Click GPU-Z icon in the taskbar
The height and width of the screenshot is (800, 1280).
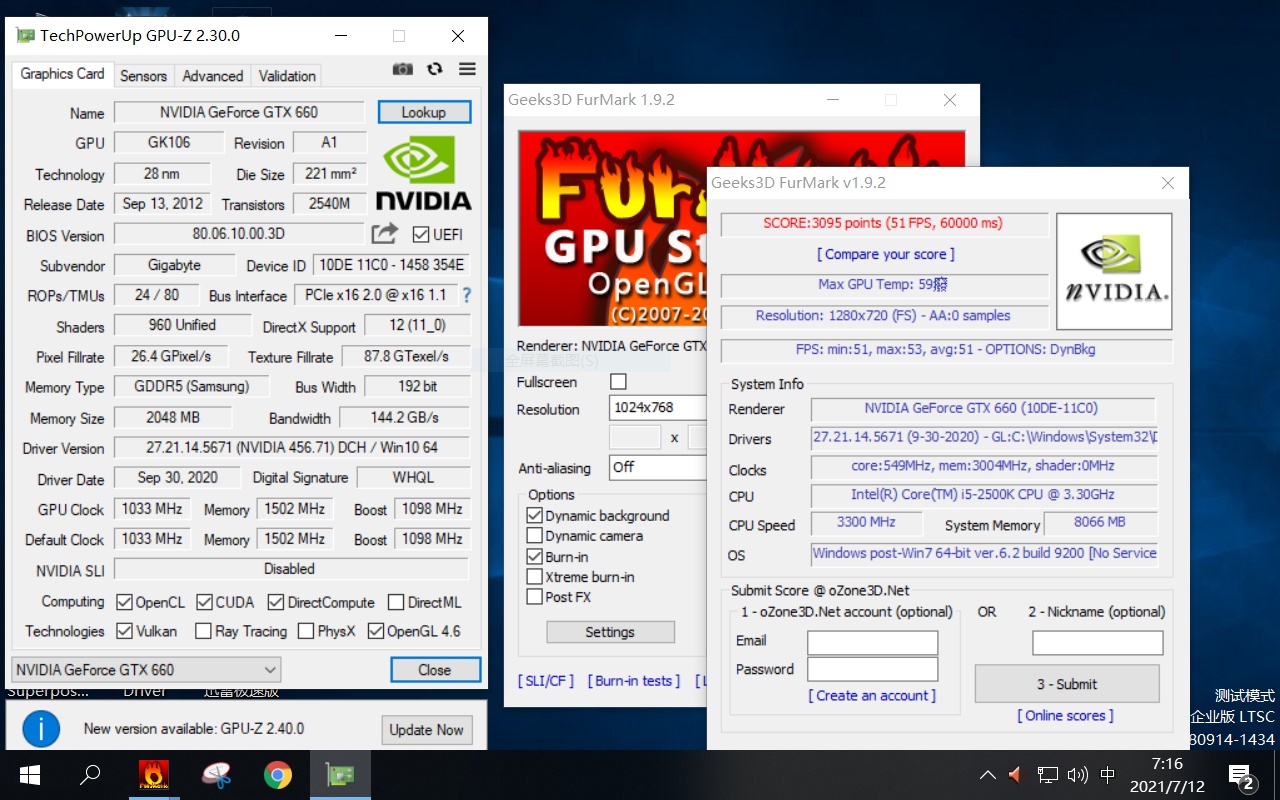coord(340,775)
